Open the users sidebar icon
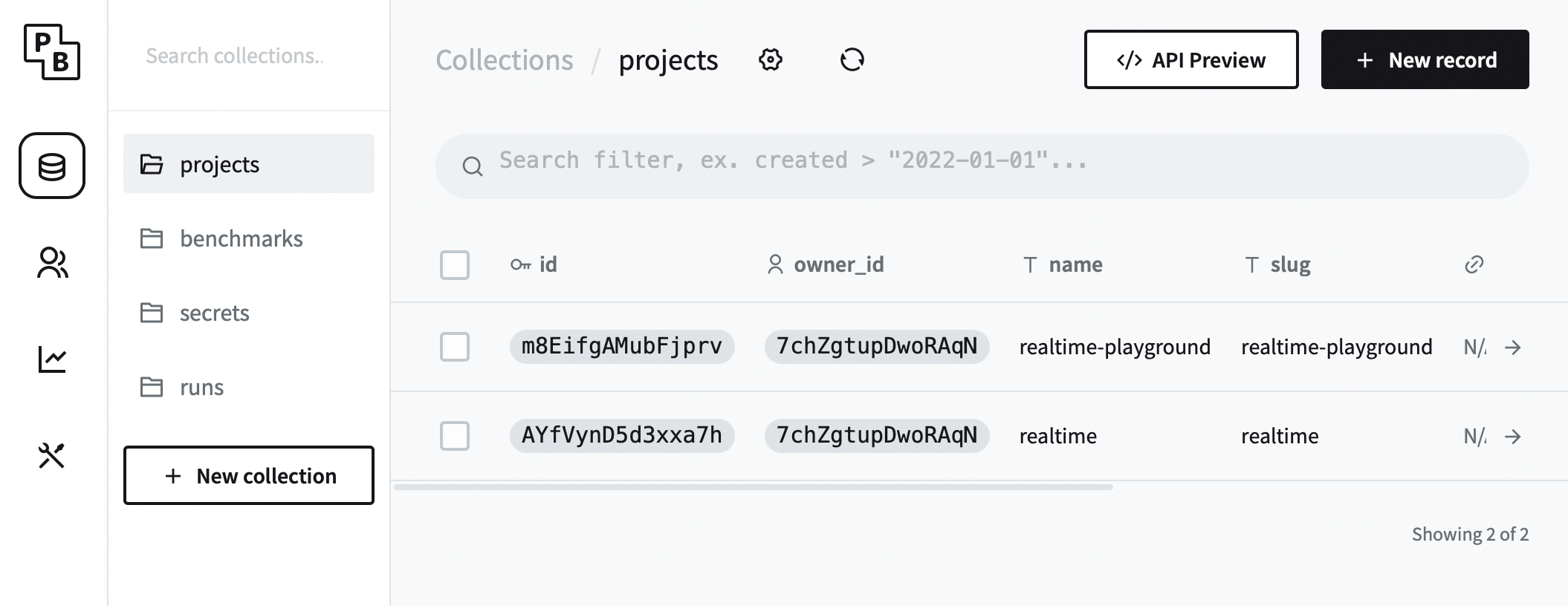The width and height of the screenshot is (1568, 606). pyautogui.click(x=52, y=263)
